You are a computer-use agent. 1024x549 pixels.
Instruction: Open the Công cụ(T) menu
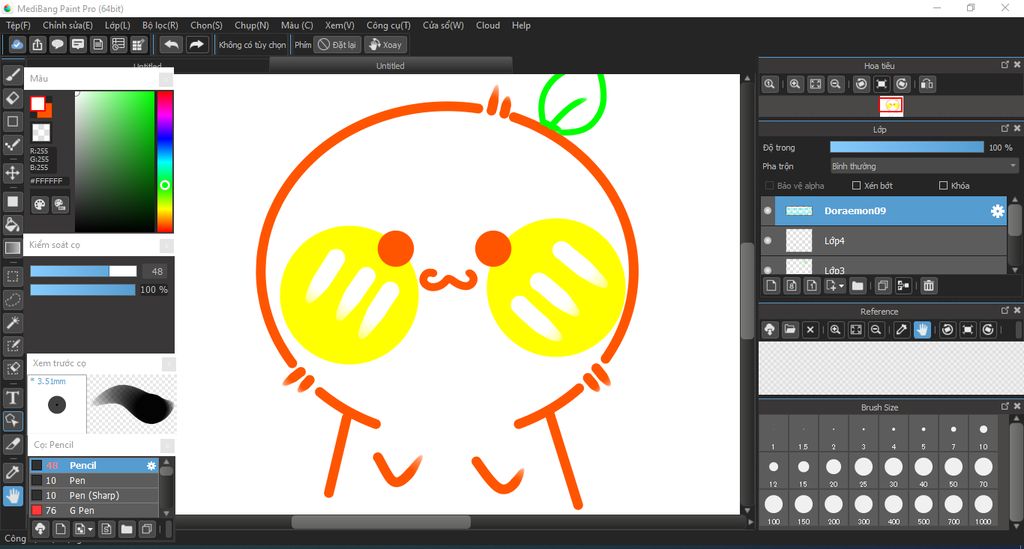coord(388,25)
